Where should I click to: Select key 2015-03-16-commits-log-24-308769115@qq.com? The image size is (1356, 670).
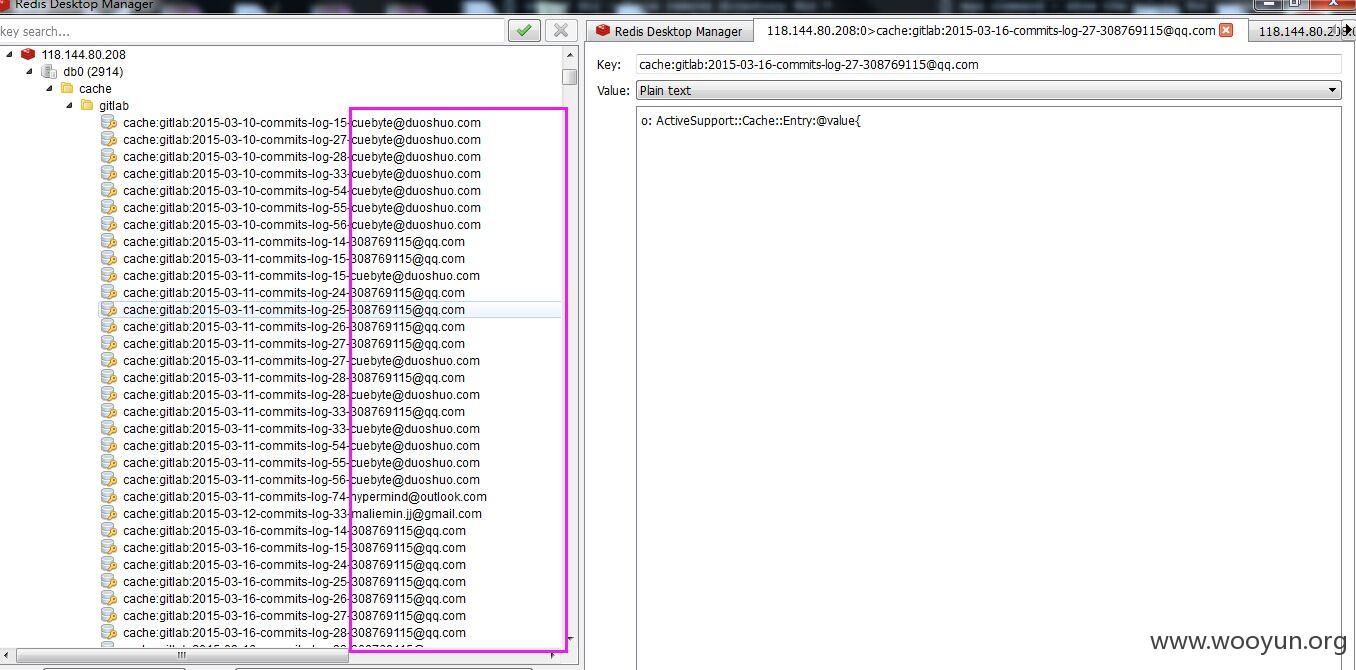tap(294, 564)
